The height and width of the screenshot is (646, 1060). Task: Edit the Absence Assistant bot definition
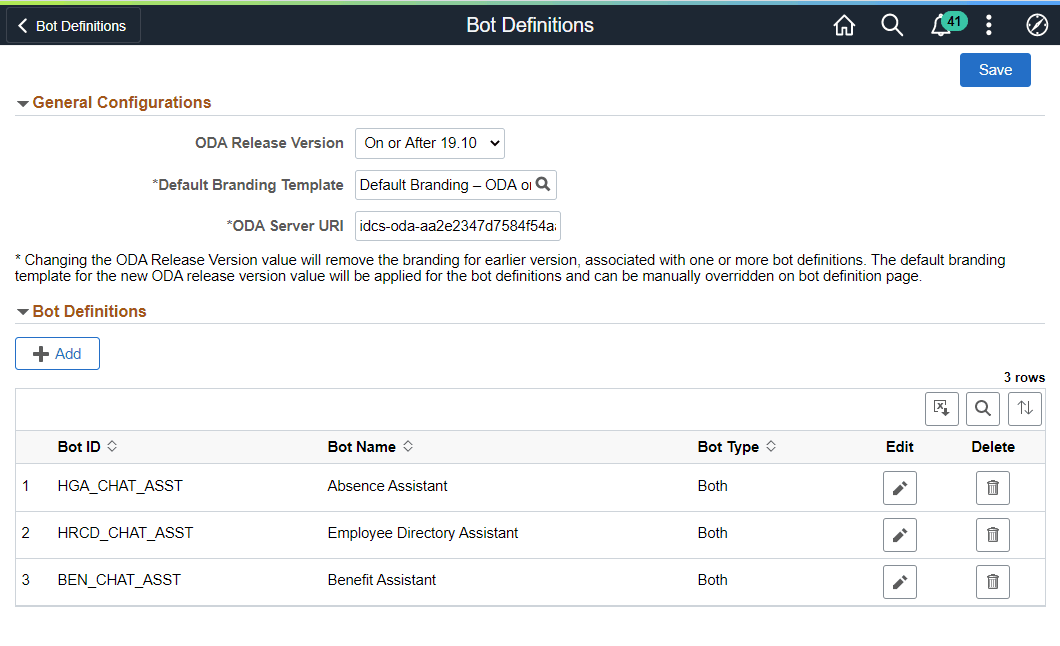(899, 487)
